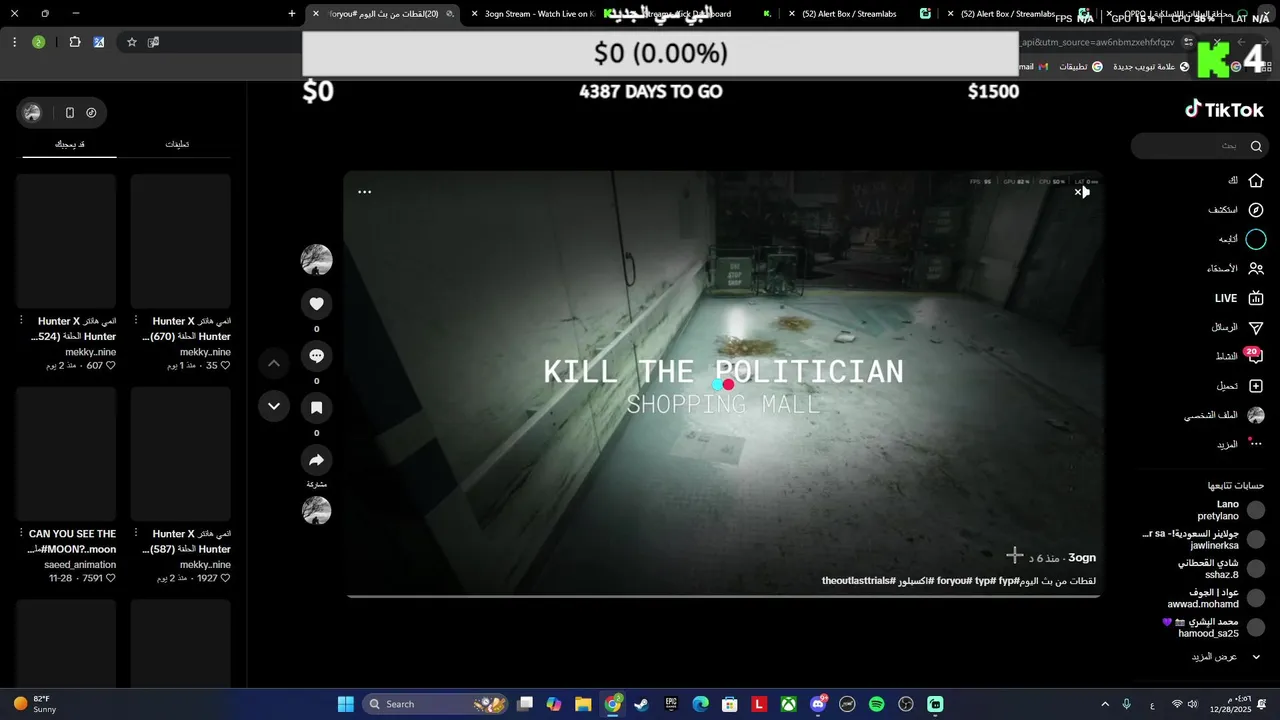This screenshot has height=720, width=1280.
Task: Open followed account awwad.mohamd
Action: pyautogui.click(x=1216, y=598)
